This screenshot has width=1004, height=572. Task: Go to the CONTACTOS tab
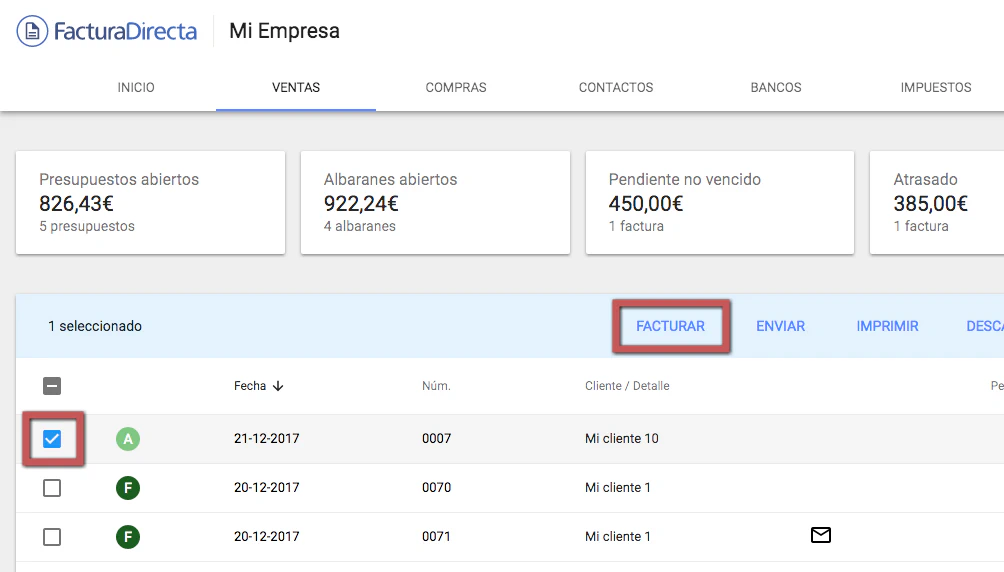pos(616,88)
